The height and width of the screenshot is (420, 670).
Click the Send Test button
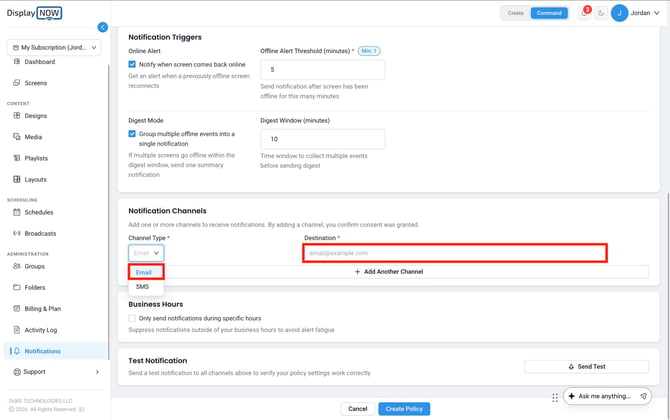tap(587, 367)
